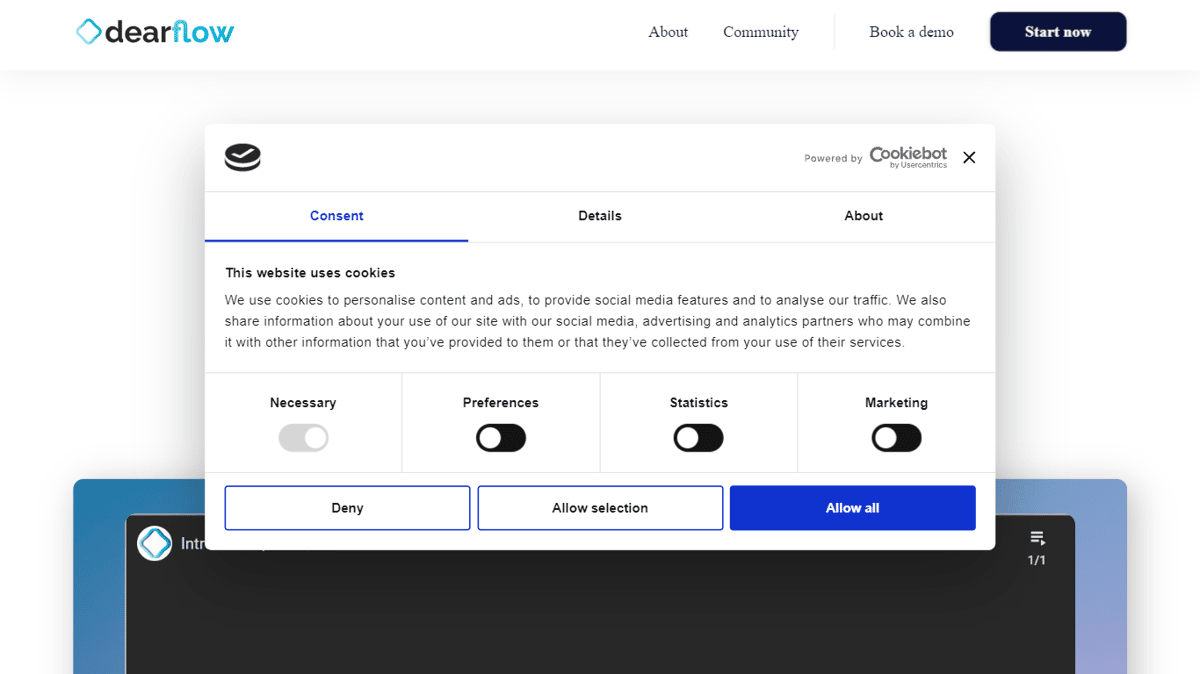The width and height of the screenshot is (1200, 674).
Task: Click the 'This website uses cookies' heading
Action: pos(310,273)
